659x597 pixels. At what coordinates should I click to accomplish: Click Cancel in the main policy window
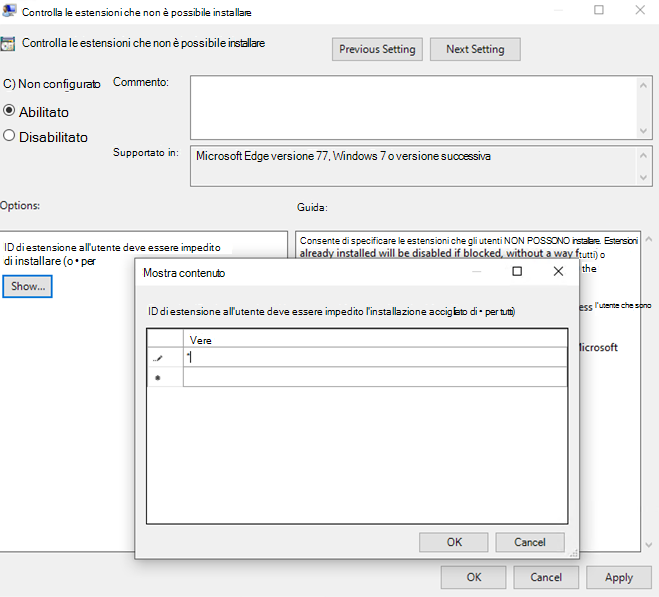point(546,577)
